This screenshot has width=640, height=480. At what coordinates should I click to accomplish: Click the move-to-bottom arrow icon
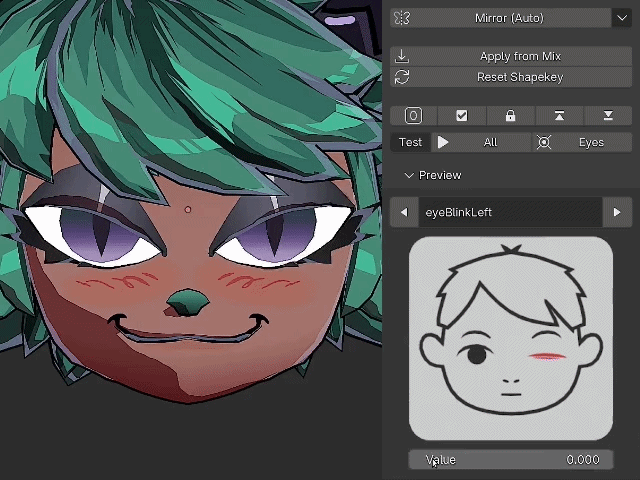coord(608,116)
